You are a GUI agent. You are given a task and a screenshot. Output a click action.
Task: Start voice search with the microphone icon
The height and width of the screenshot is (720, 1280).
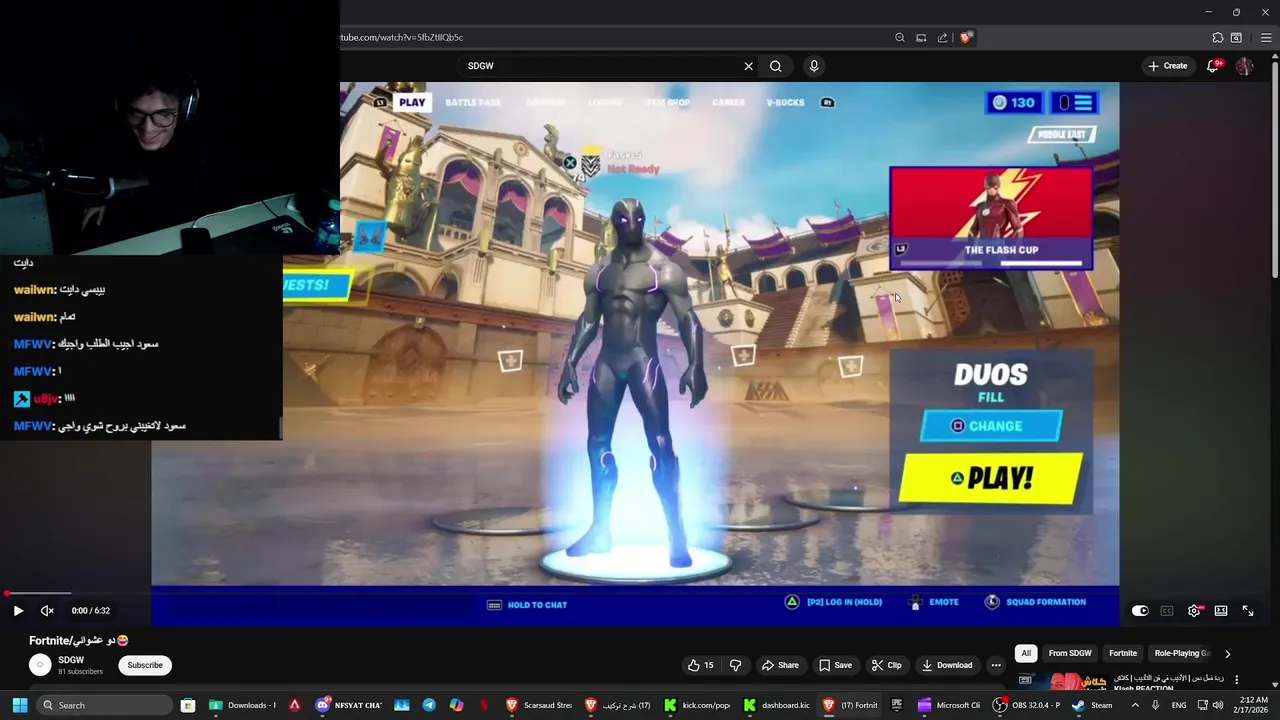point(814,66)
